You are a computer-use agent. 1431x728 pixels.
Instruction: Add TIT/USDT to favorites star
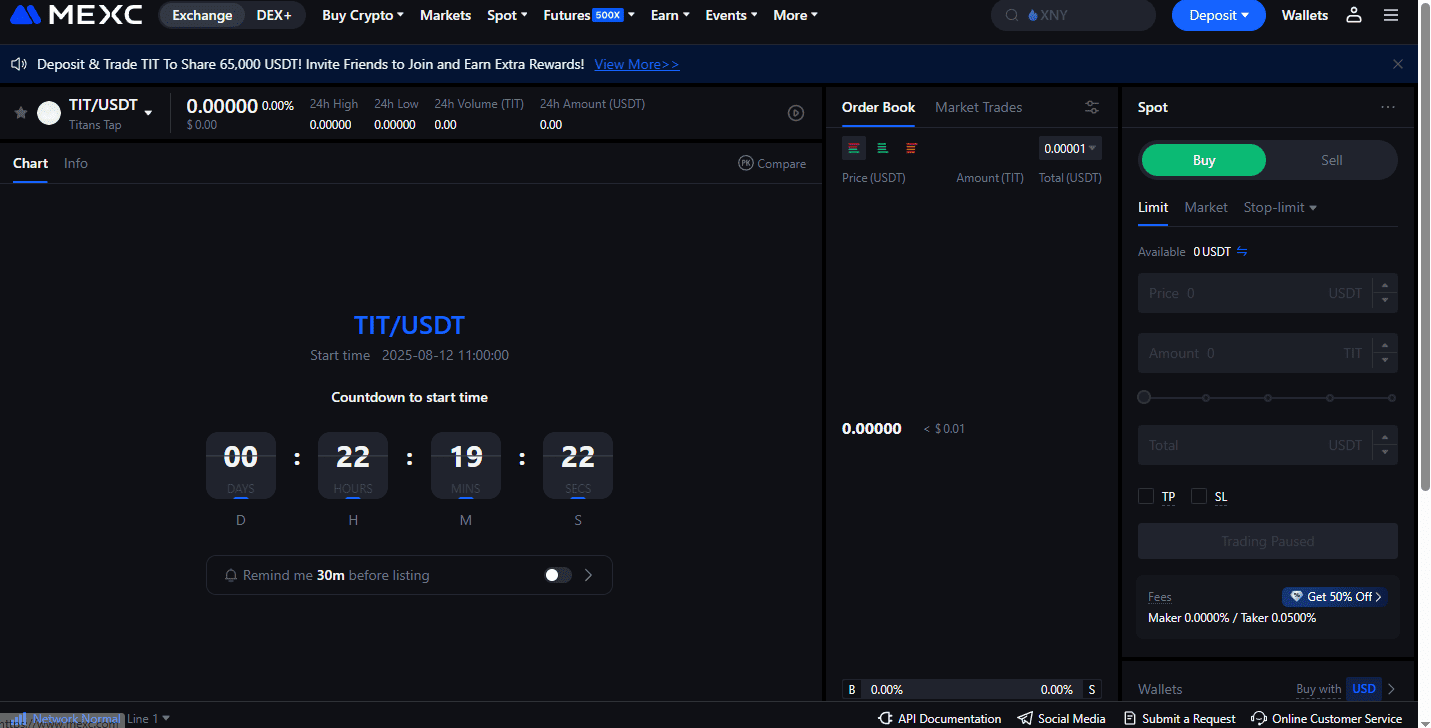tap(20, 113)
